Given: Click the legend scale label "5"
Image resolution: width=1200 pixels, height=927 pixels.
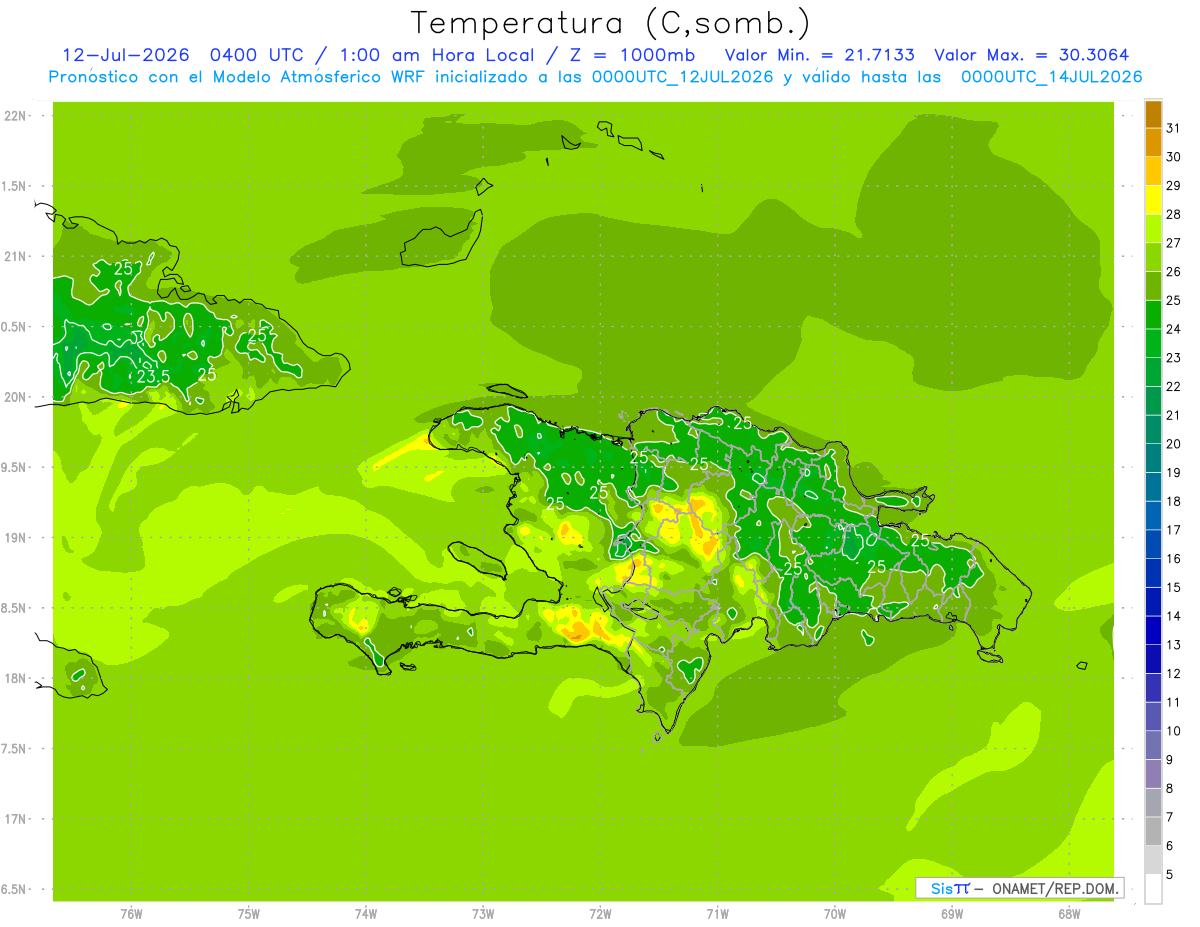Looking at the screenshot, I should (1170, 875).
